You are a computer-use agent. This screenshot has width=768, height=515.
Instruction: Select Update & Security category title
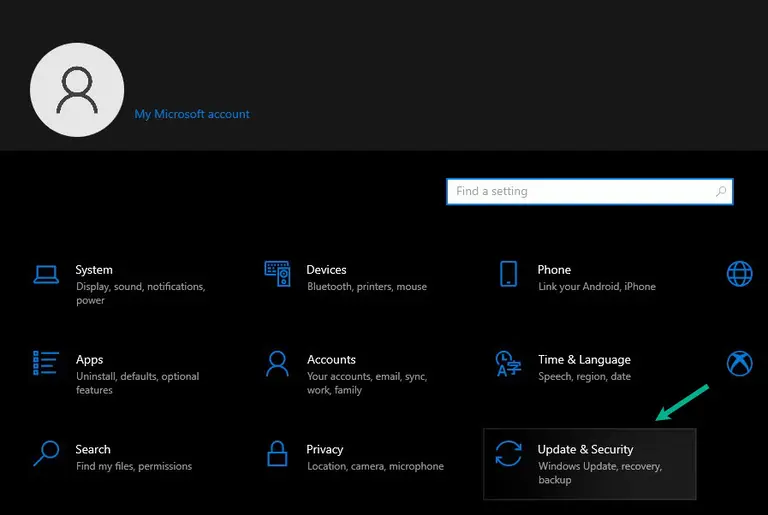pos(585,449)
